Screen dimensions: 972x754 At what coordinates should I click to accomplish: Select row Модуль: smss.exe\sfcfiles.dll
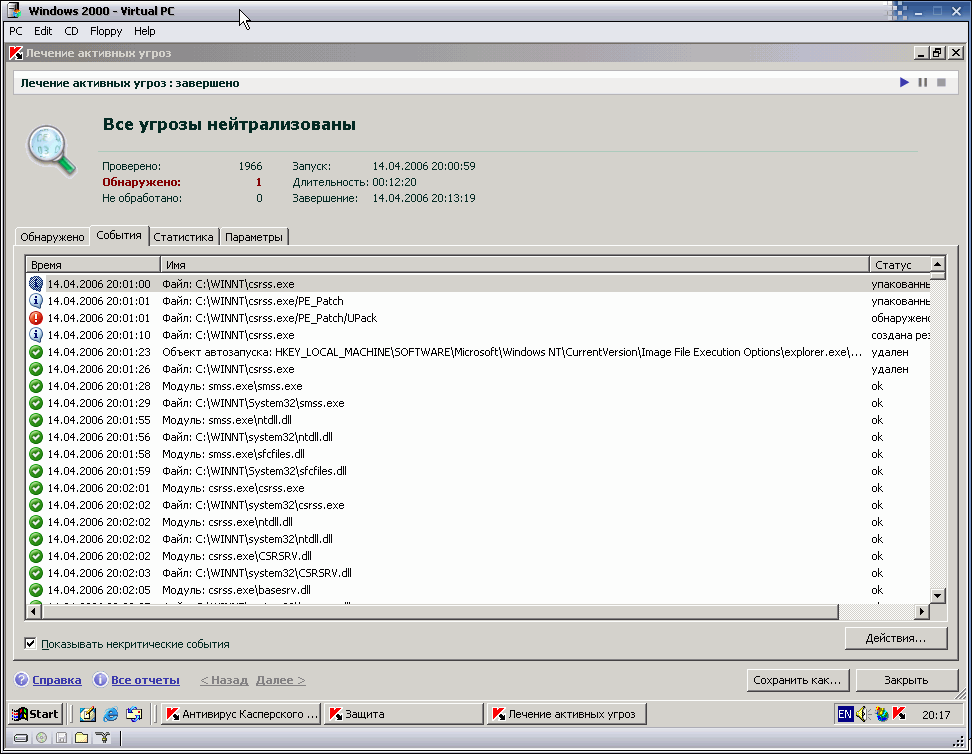tap(478, 454)
